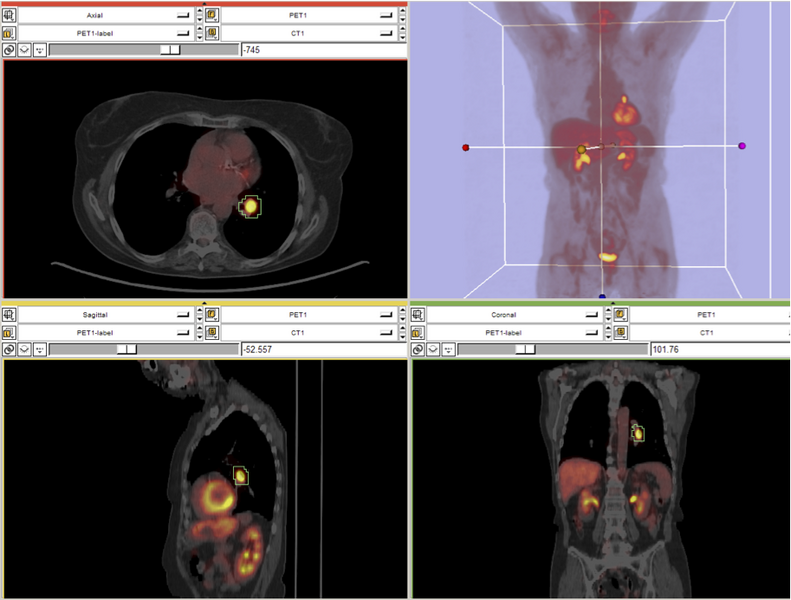Image resolution: width=791 pixels, height=600 pixels.
Task: Open label layer icon in Axial panel
Action: pos(9,33)
